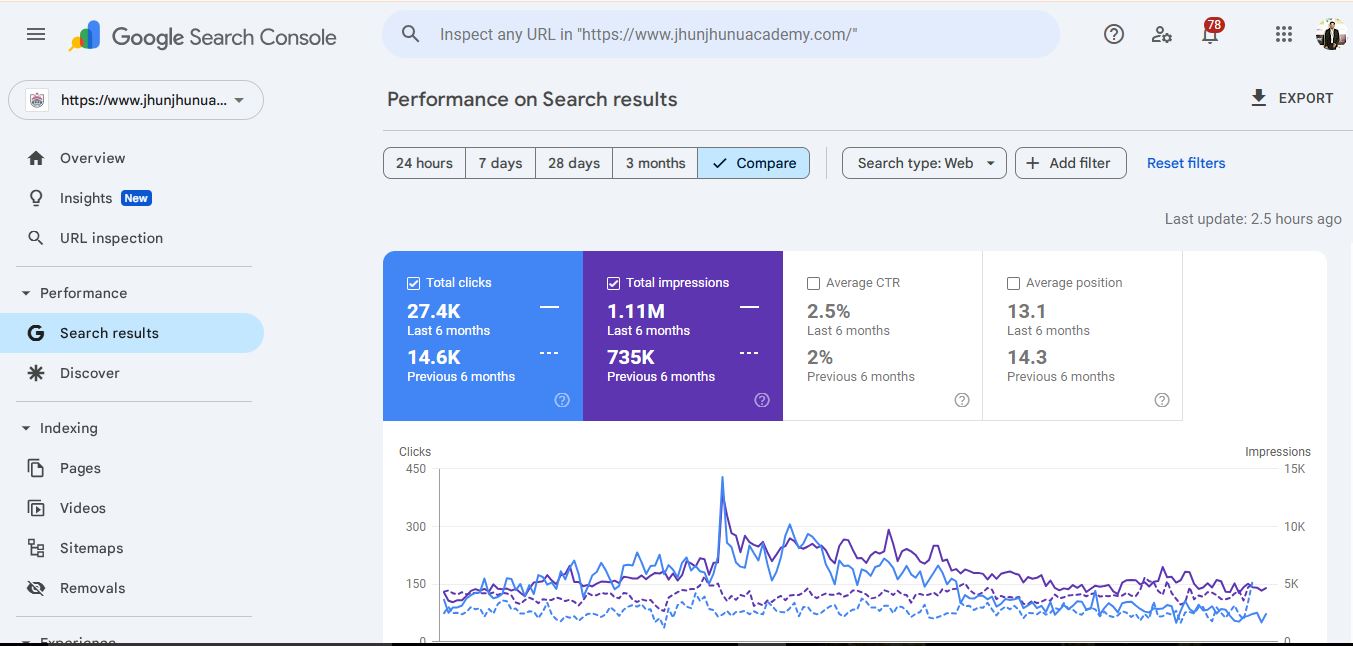1353x646 pixels.
Task: Click the Pages documents icon
Action: (x=36, y=468)
